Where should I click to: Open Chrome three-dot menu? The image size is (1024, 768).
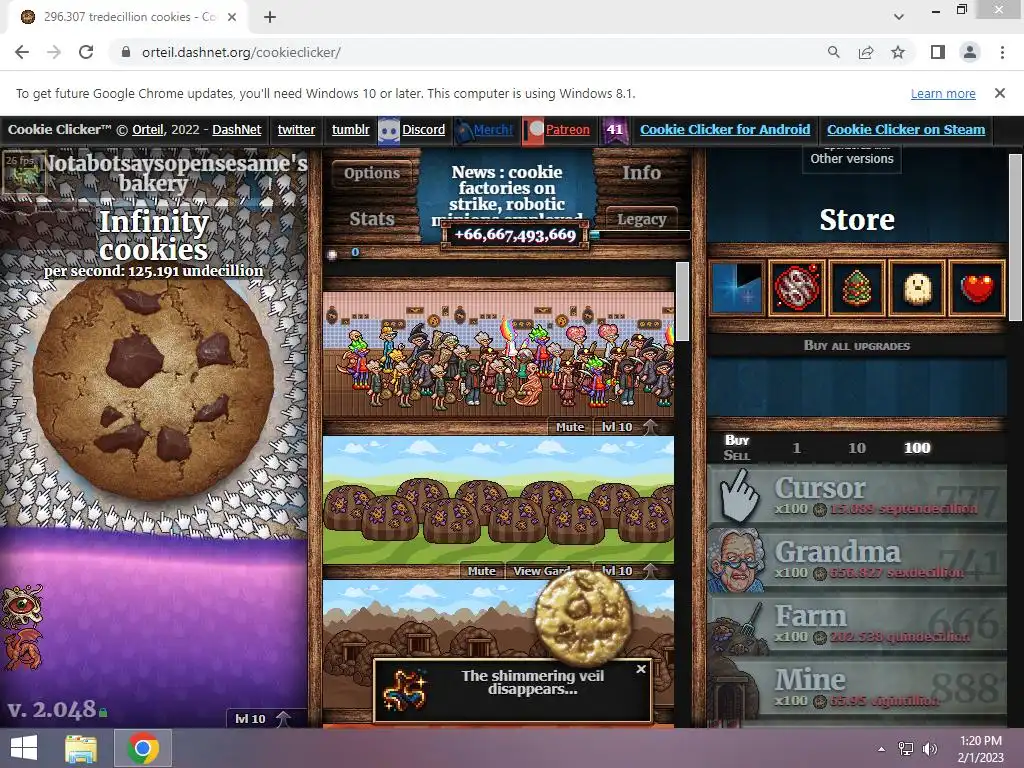[x=1002, y=52]
